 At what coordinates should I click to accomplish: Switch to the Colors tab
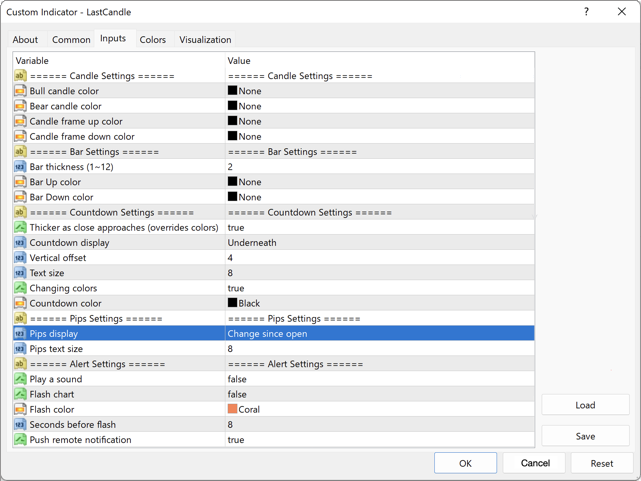[x=153, y=40]
